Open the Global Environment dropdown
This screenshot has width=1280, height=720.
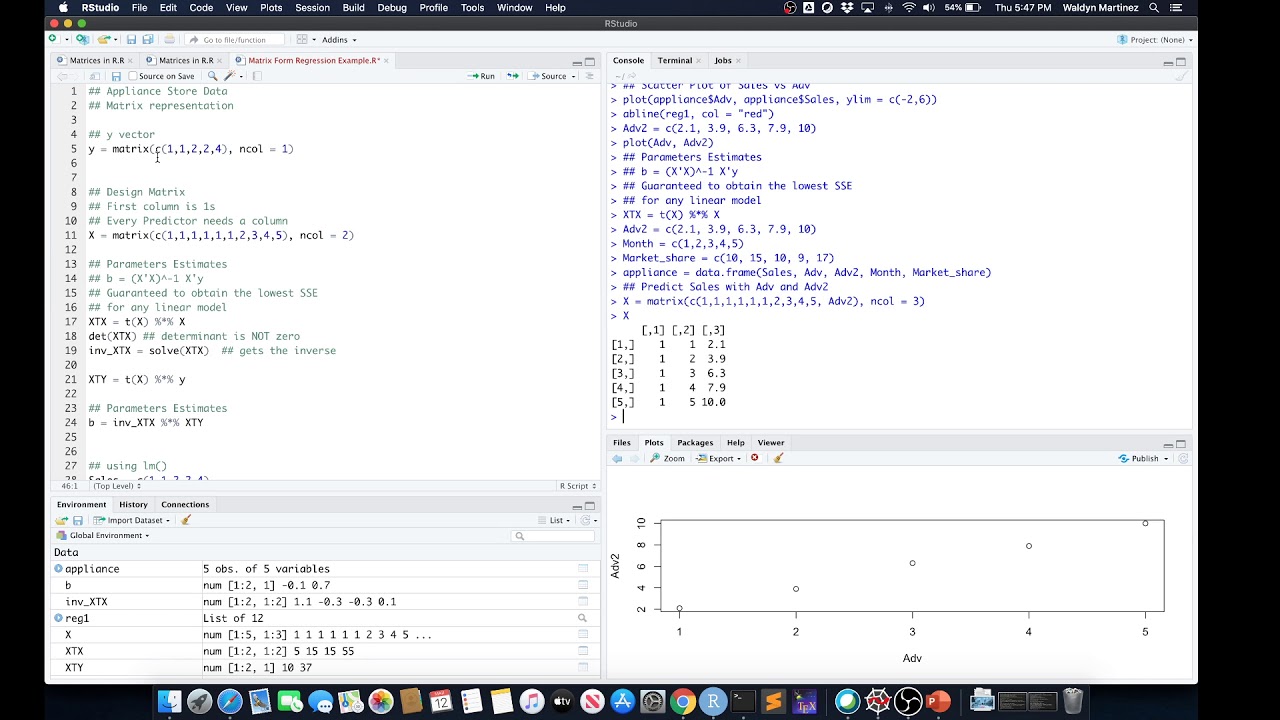(103, 535)
